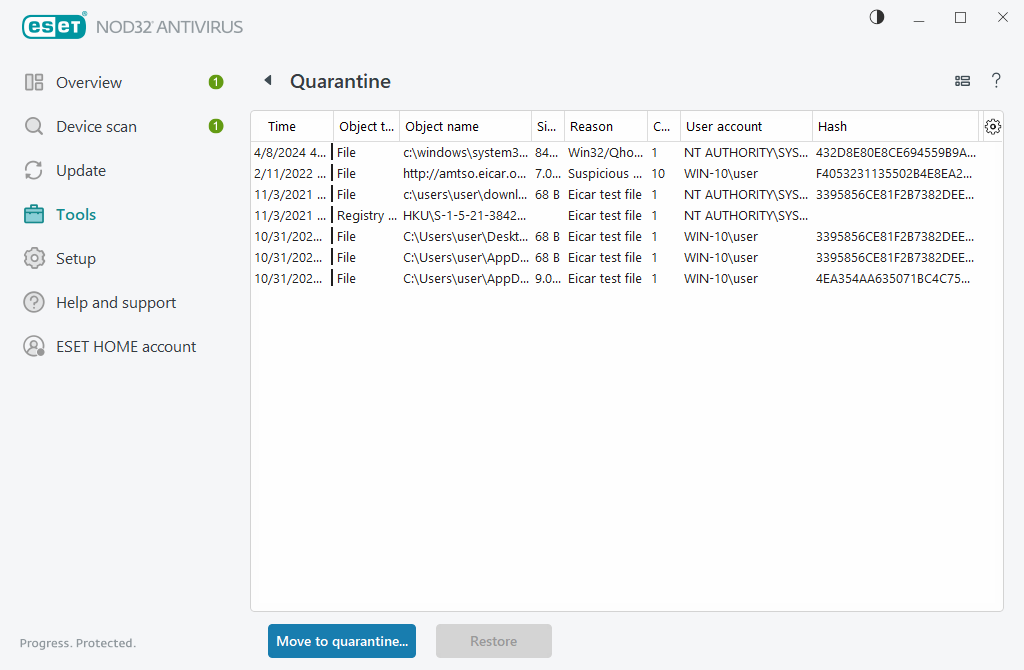Click hash 4EA354AA635071BC4C75... cell

tap(893, 278)
